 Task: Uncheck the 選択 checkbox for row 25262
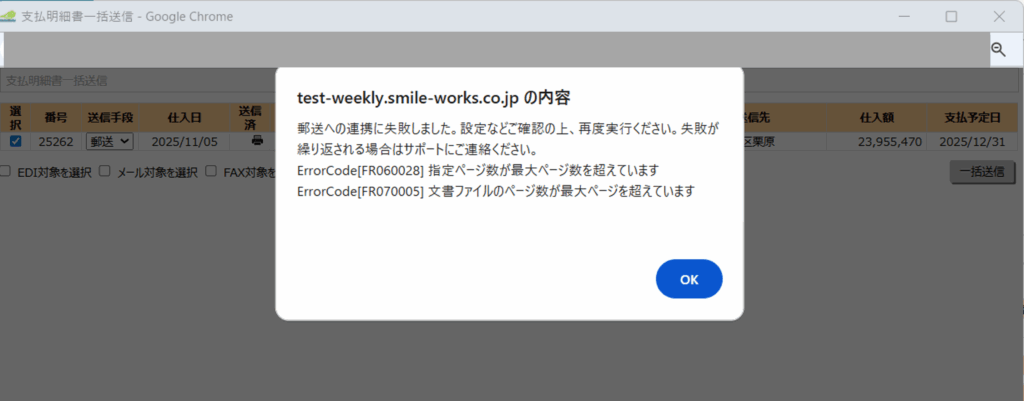click(15, 141)
